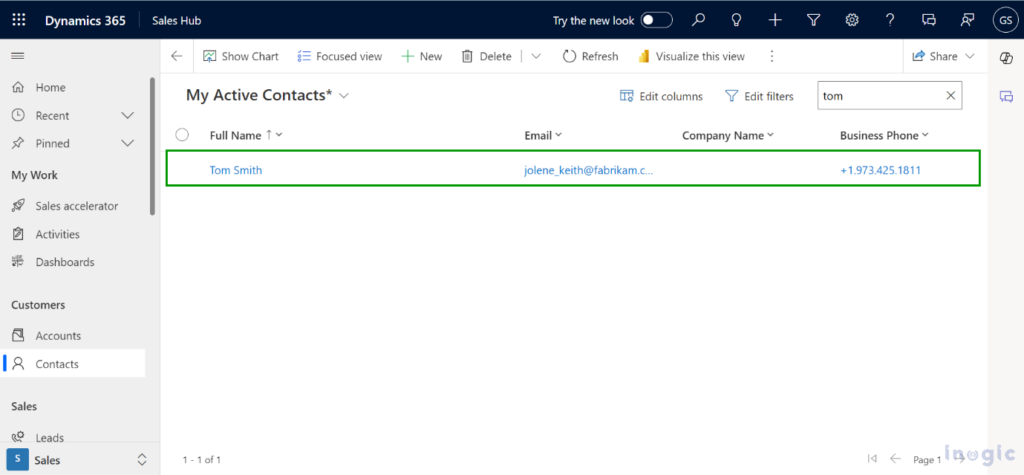Expand the Recent section chevron

[128, 116]
